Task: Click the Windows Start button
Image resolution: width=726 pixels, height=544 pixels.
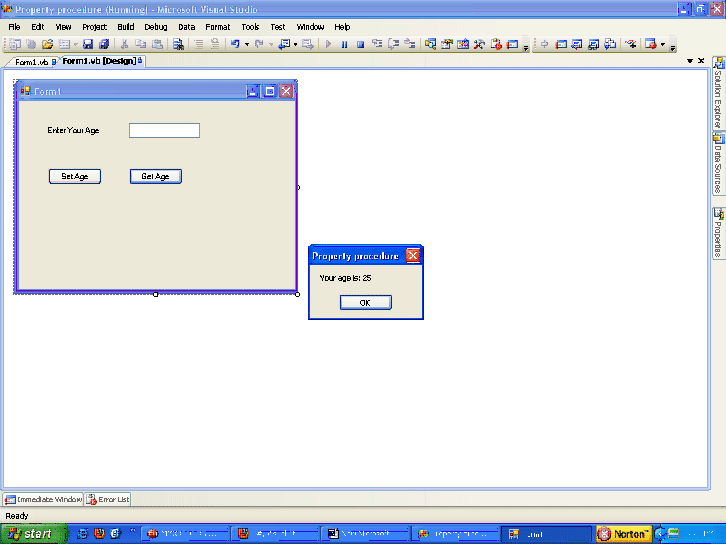Action: click(33, 534)
